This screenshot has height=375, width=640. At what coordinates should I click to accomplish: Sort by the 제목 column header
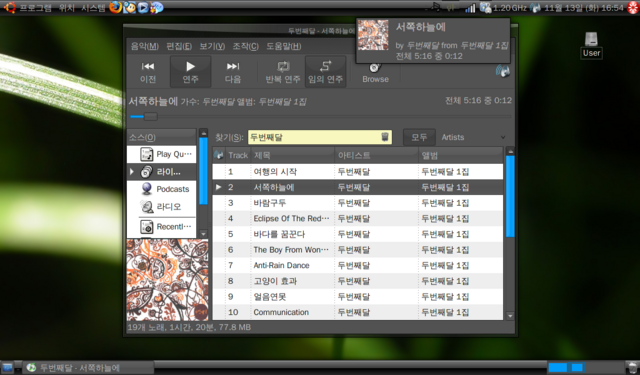(x=292, y=155)
